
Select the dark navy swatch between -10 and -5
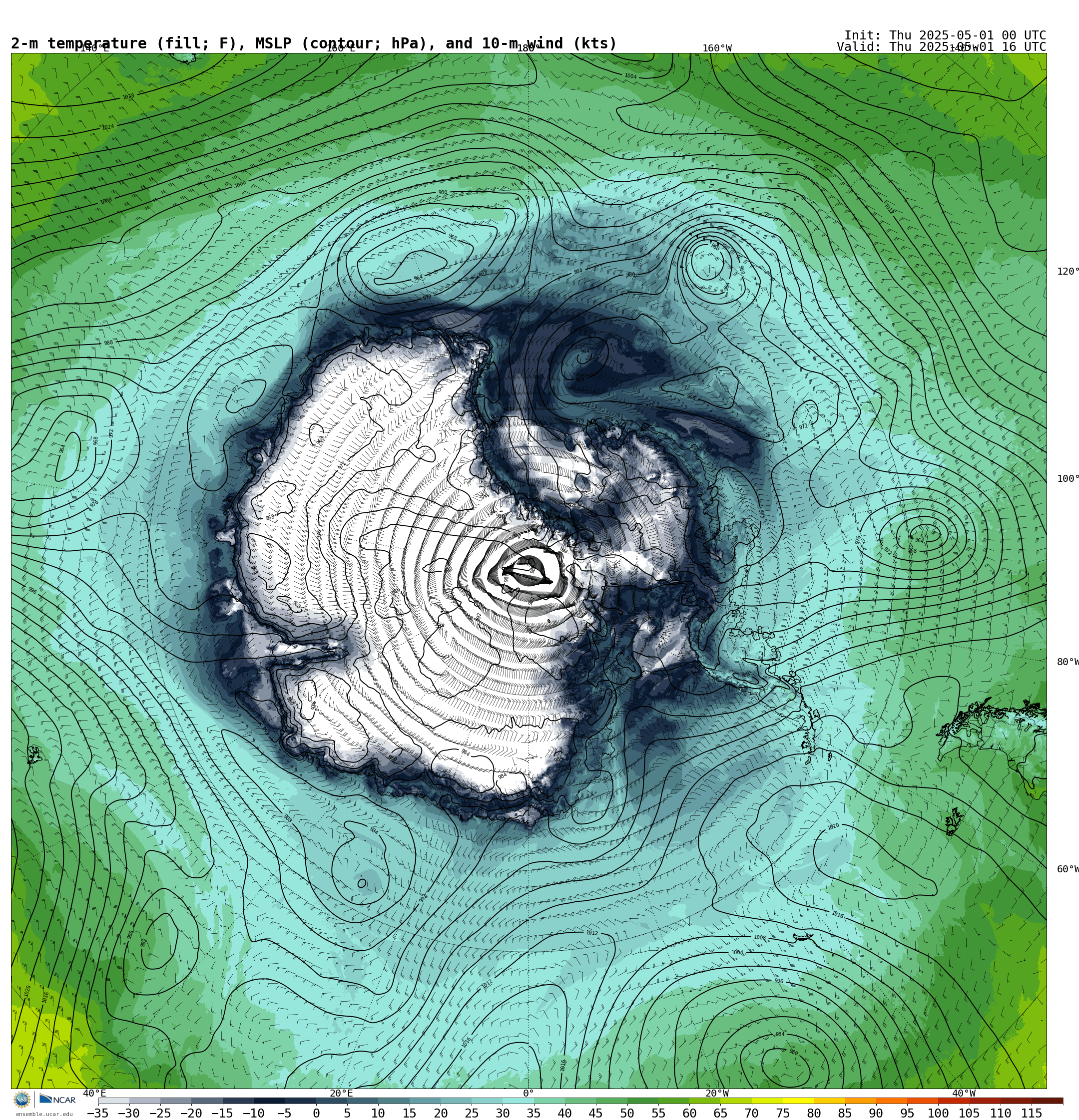pos(269,1101)
